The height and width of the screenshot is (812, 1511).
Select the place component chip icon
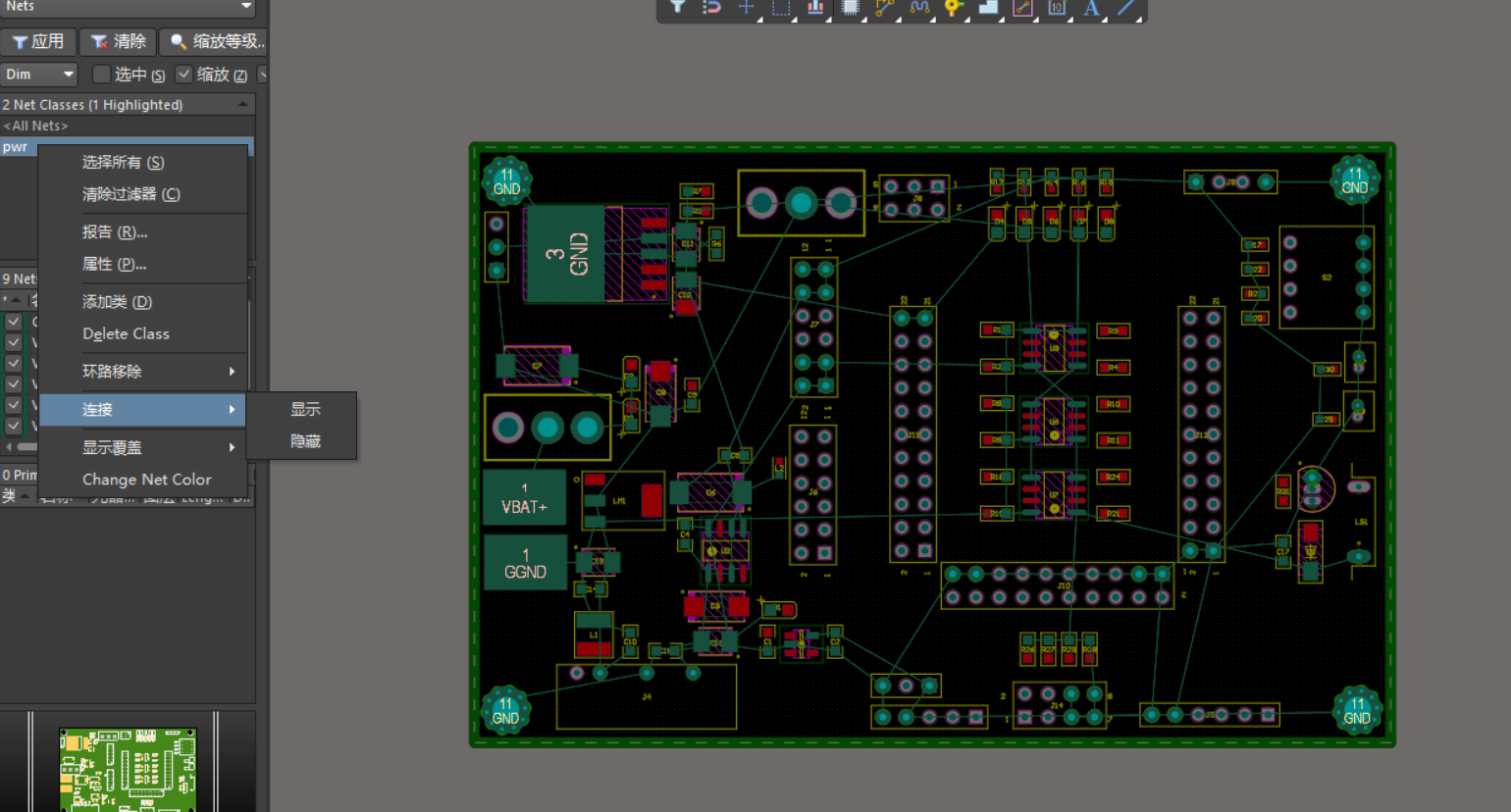point(851,7)
